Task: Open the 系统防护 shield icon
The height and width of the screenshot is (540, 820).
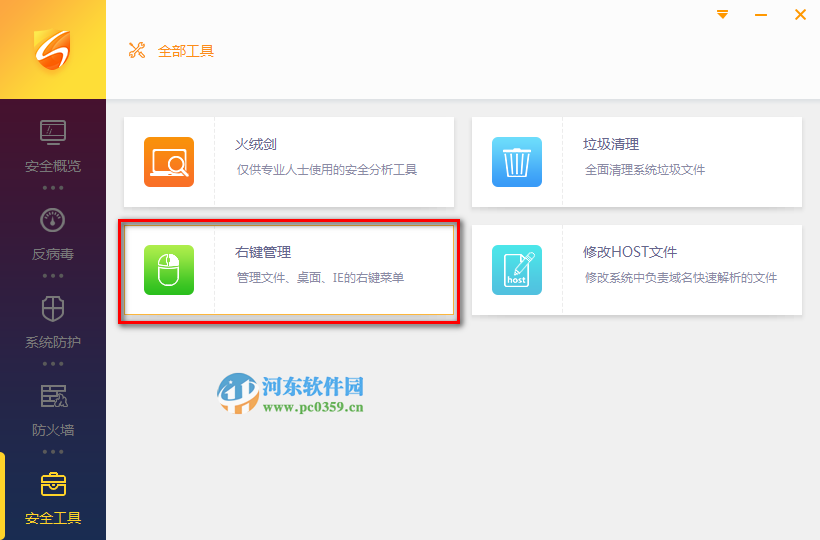Action: [x=53, y=308]
